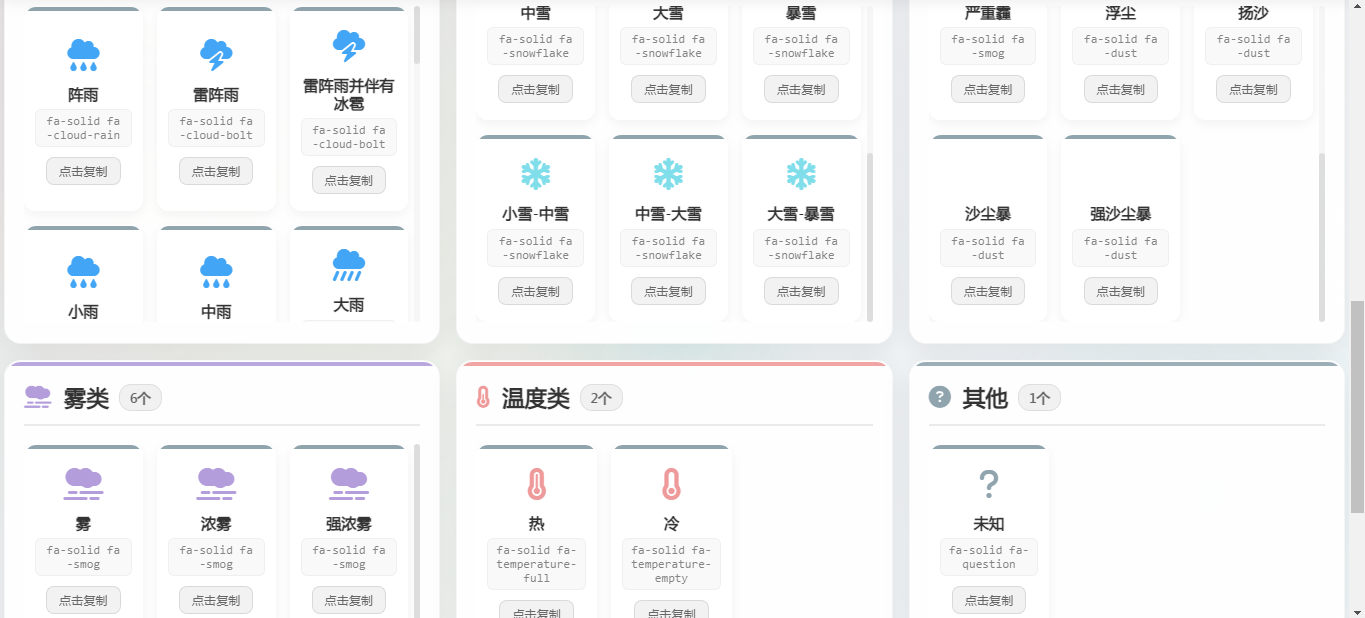Click the 大雪-暴雪 snowflake icon
Viewport: 1365px width, 618px height.
pos(801,174)
